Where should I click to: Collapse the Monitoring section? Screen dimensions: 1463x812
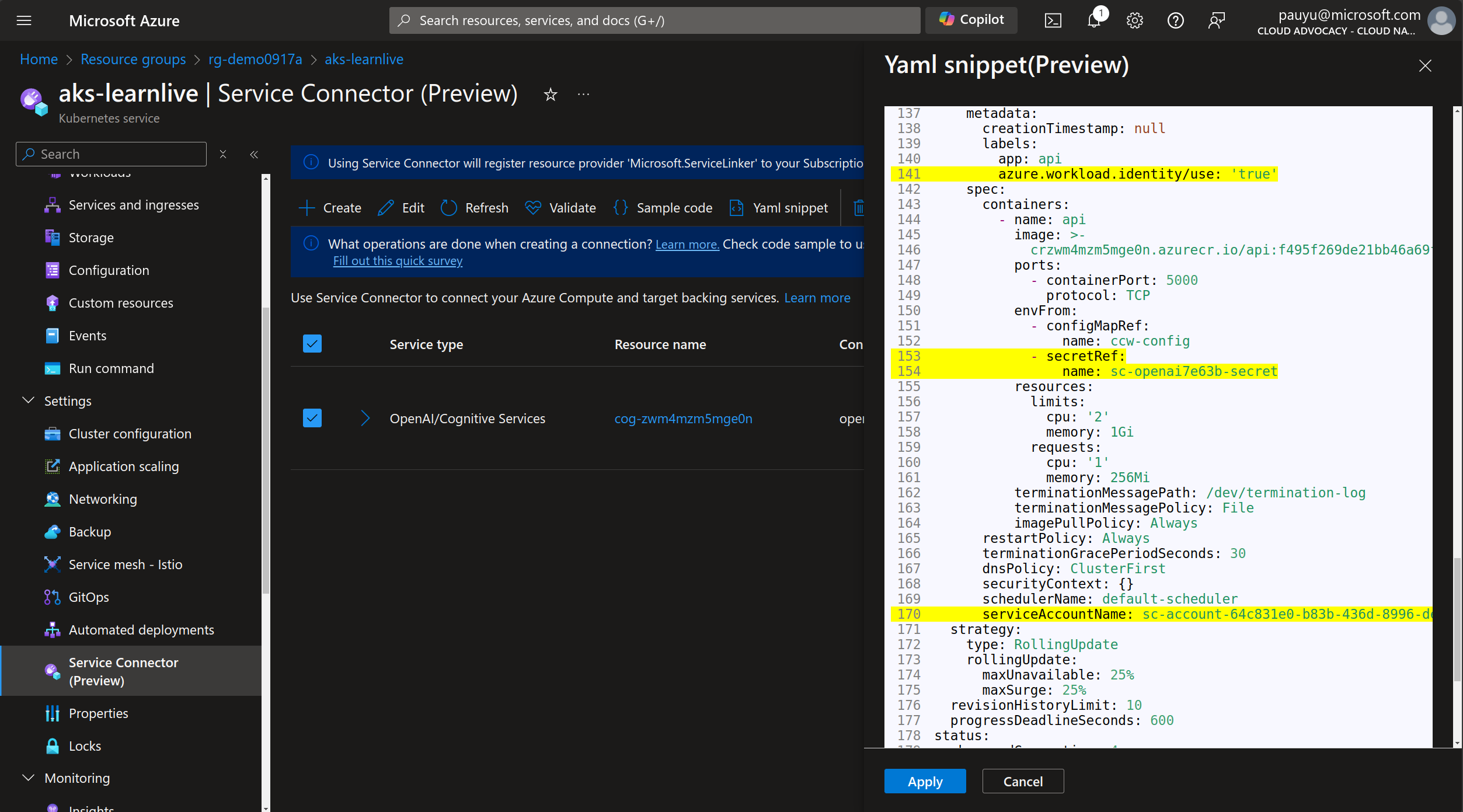28,778
